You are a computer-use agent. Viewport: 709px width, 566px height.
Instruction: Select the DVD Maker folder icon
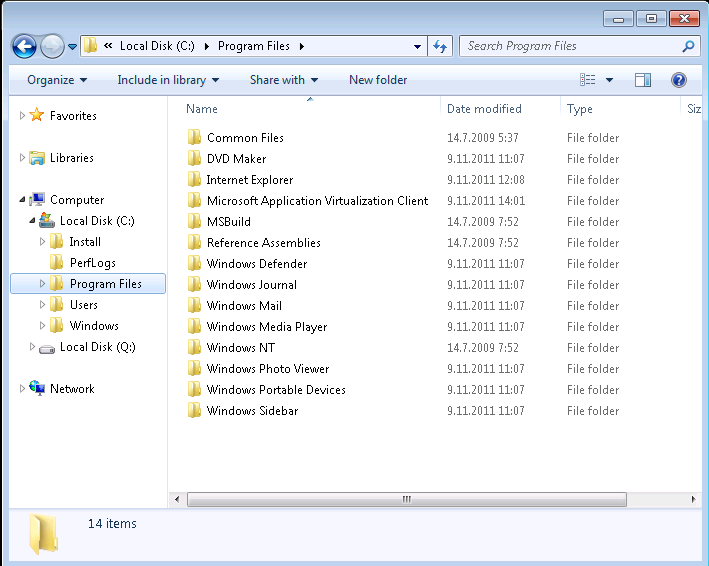(x=195, y=159)
